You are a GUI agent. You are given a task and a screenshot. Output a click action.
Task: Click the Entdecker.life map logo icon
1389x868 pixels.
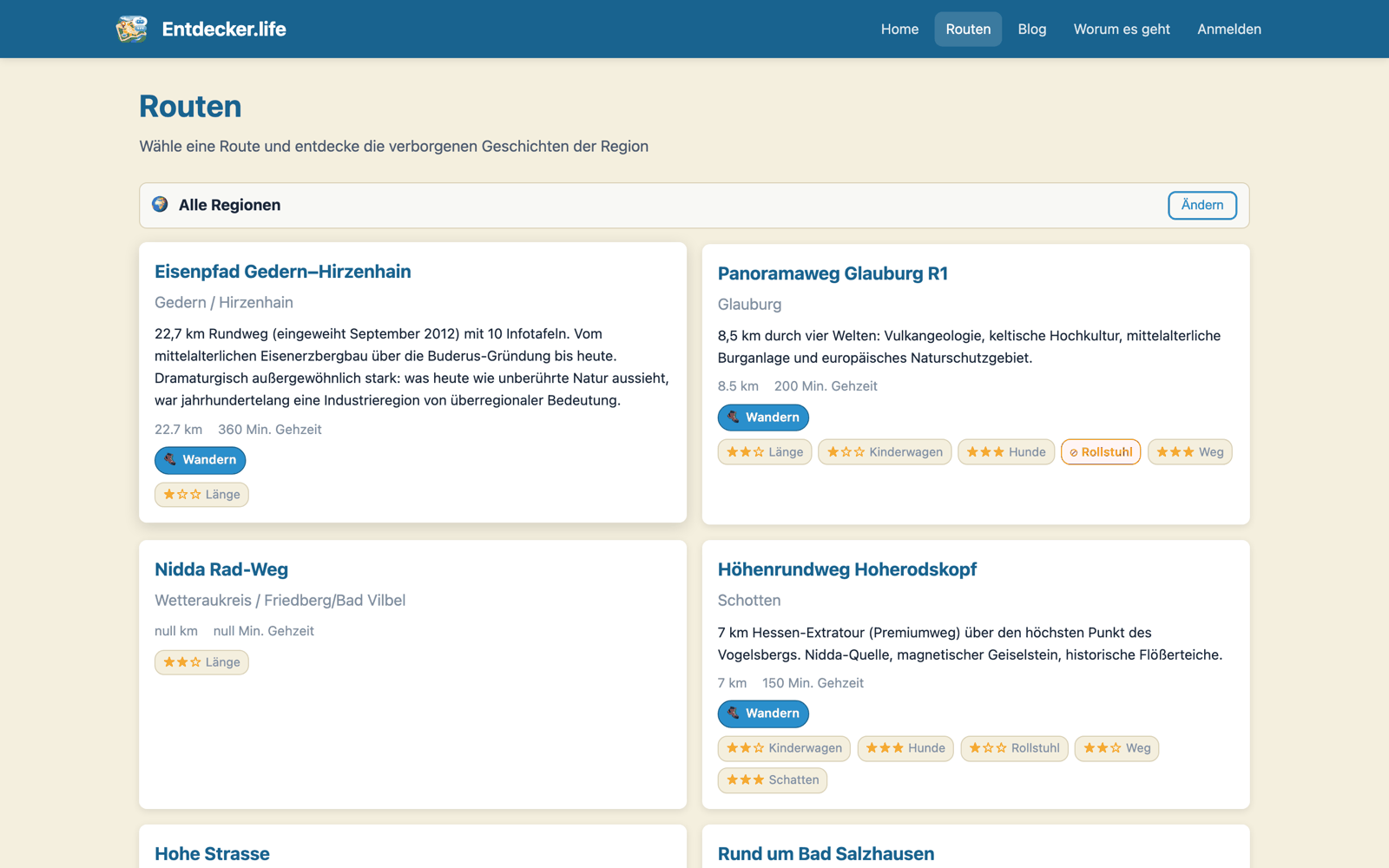pos(132,29)
